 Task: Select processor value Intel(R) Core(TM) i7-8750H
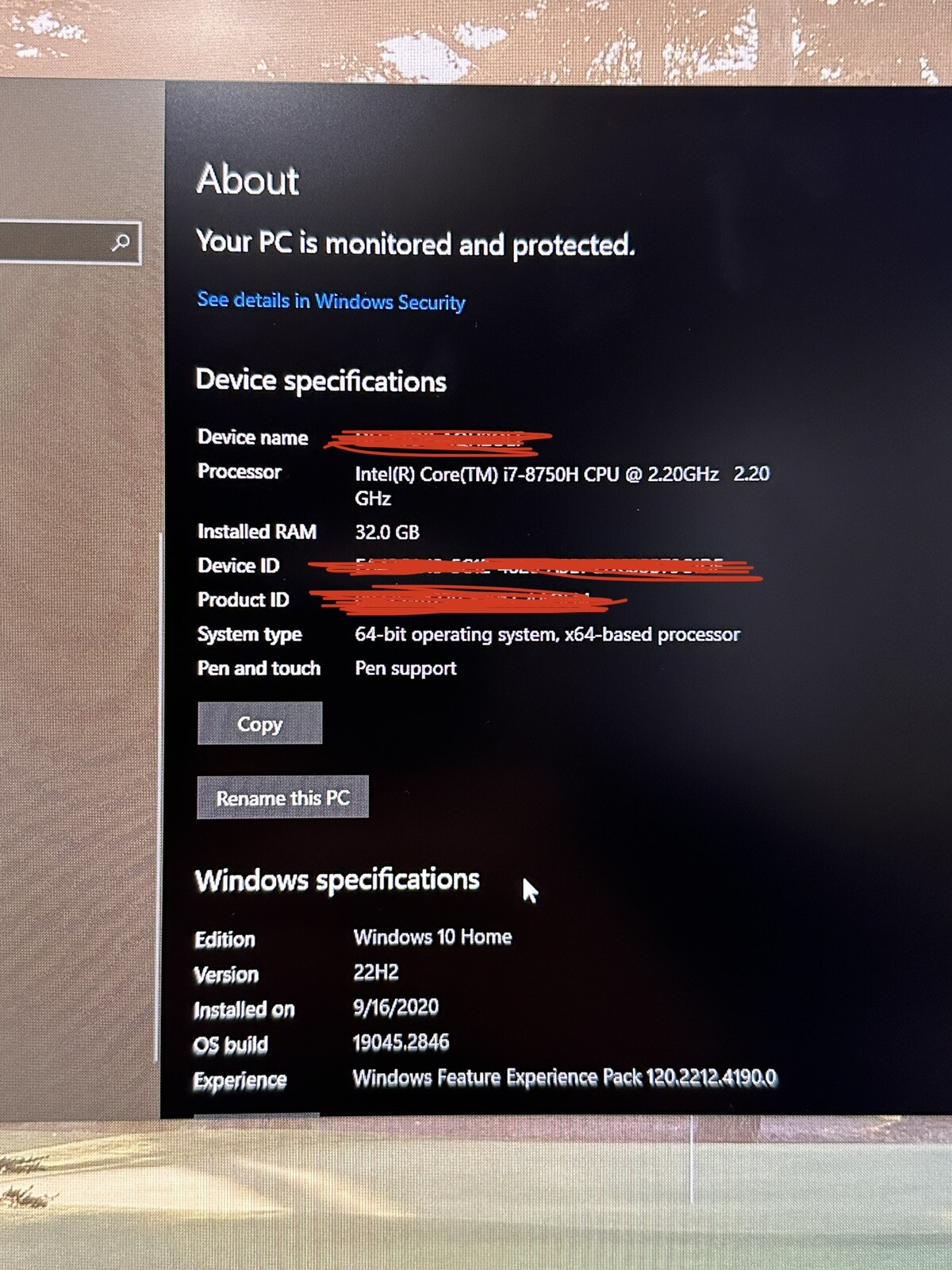click(562, 485)
